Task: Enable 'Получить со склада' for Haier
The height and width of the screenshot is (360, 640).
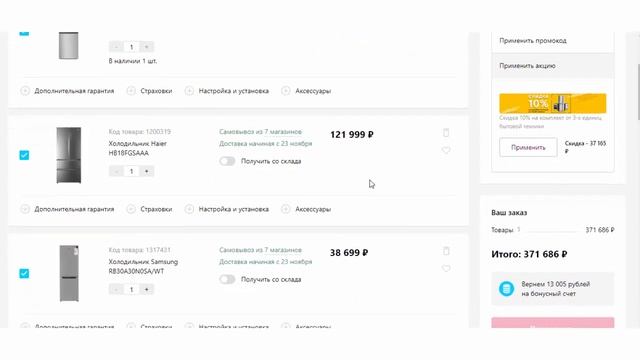Action: point(227,161)
